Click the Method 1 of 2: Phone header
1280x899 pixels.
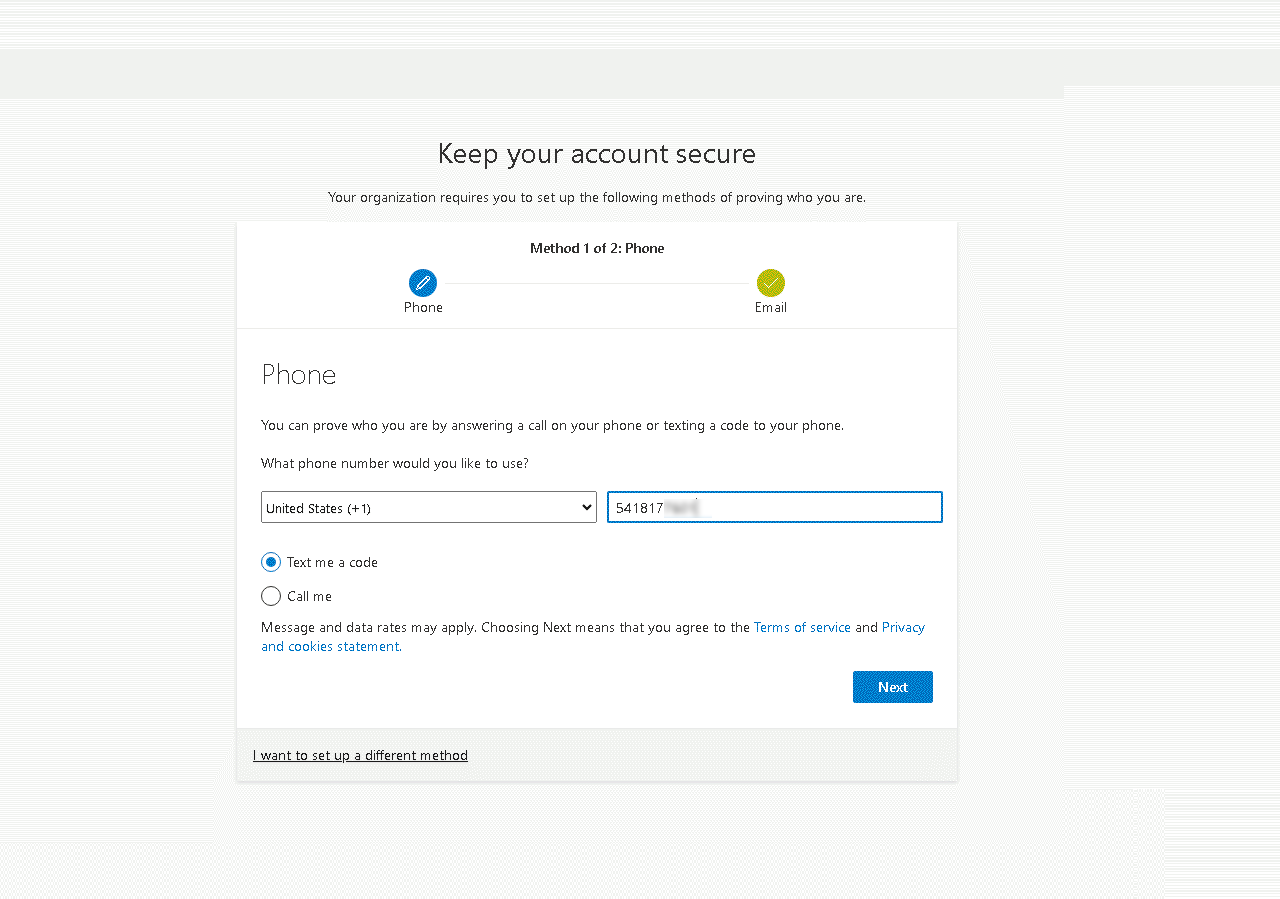tap(597, 248)
